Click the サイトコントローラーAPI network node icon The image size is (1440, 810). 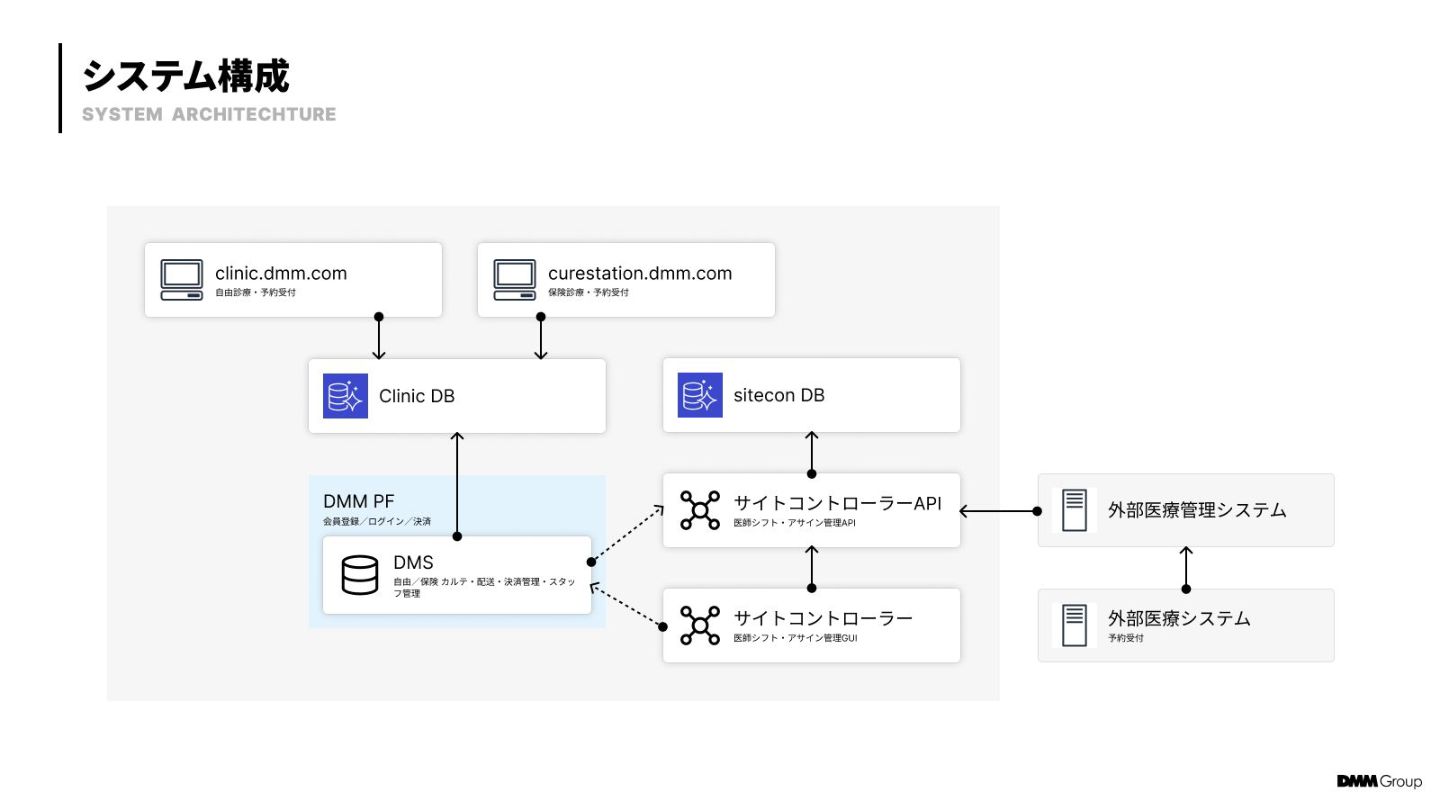pos(700,509)
